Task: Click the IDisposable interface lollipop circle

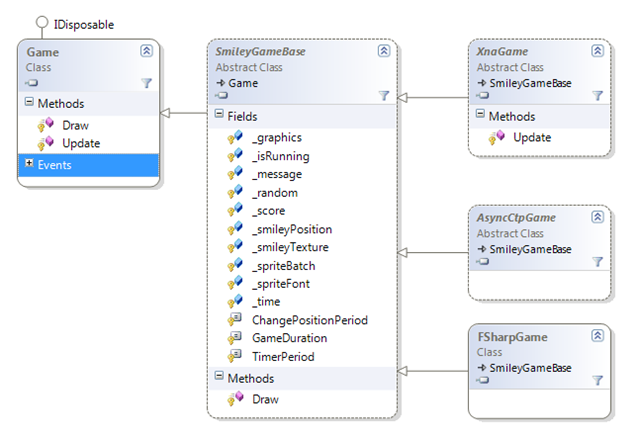Action: coord(42,22)
